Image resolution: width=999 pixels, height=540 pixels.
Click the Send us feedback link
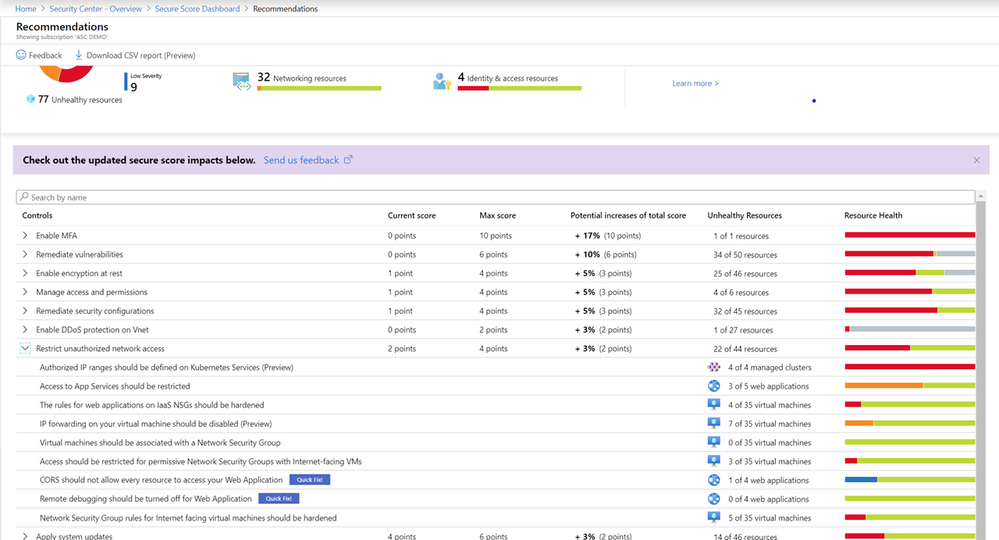301,160
